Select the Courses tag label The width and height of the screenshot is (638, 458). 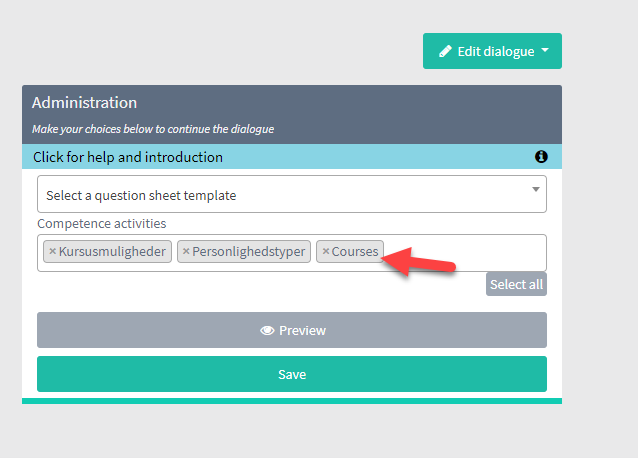[x=355, y=251]
